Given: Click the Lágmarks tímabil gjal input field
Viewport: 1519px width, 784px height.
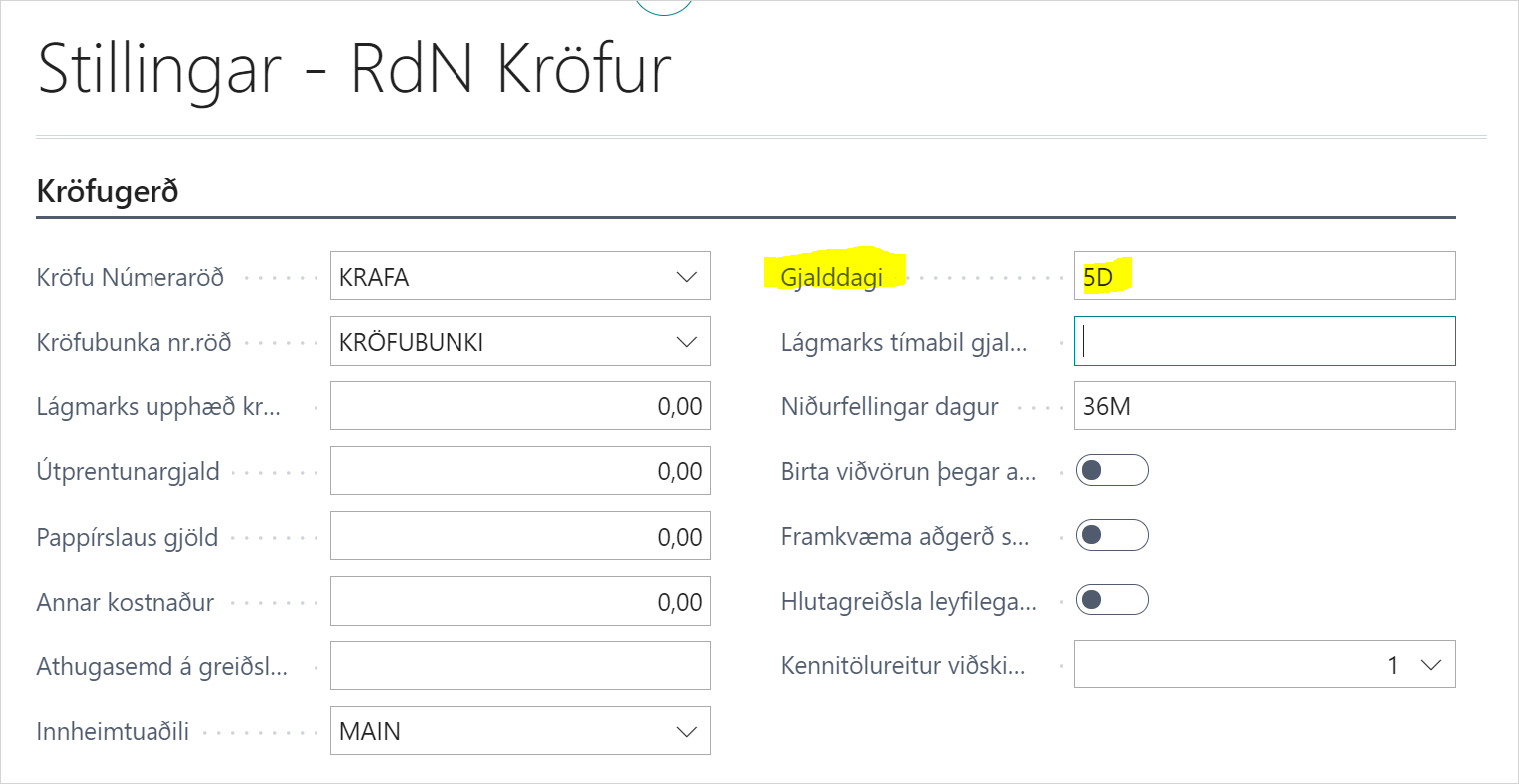Looking at the screenshot, I should click(1264, 341).
